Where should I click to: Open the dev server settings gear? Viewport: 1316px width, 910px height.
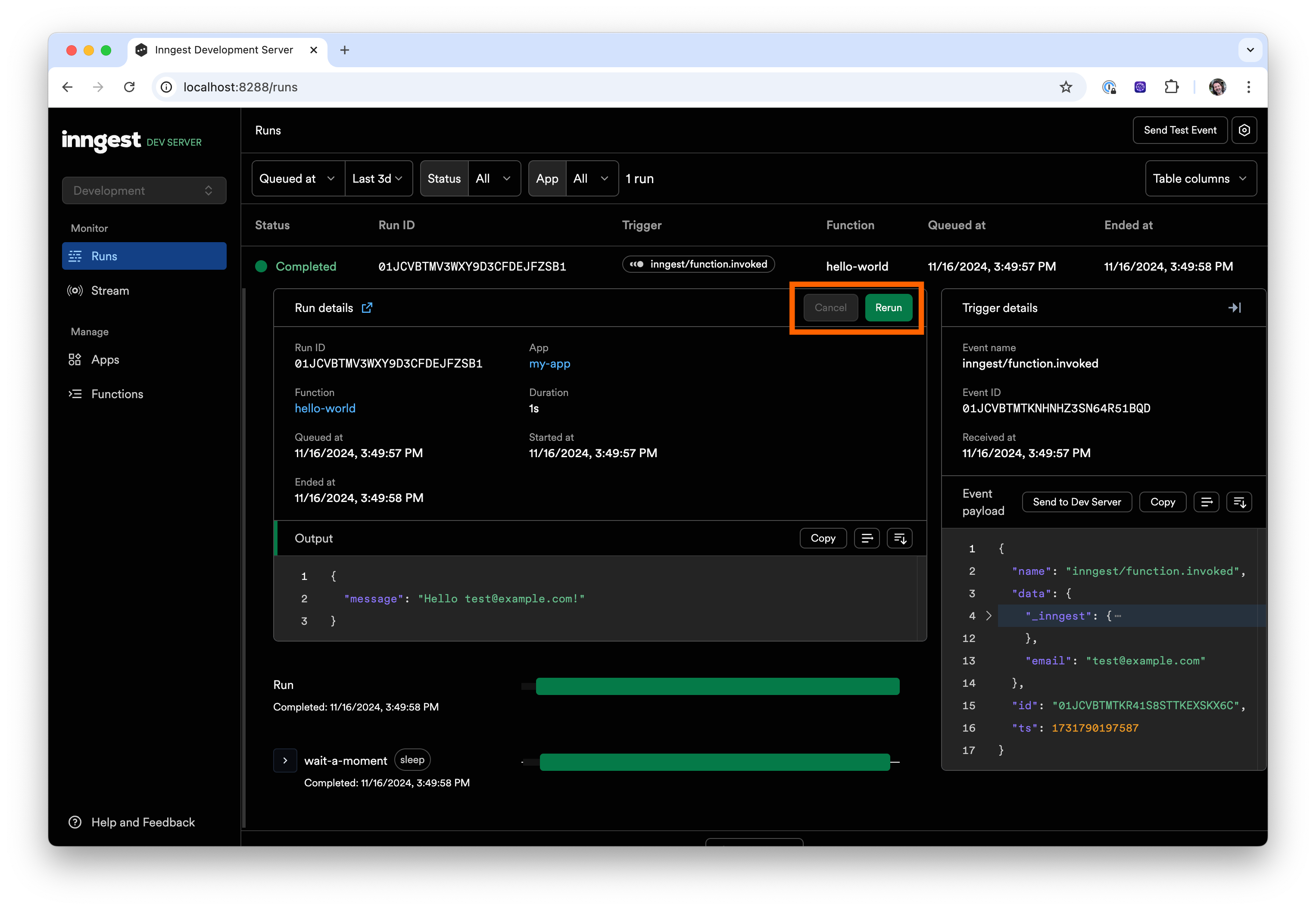1244,130
